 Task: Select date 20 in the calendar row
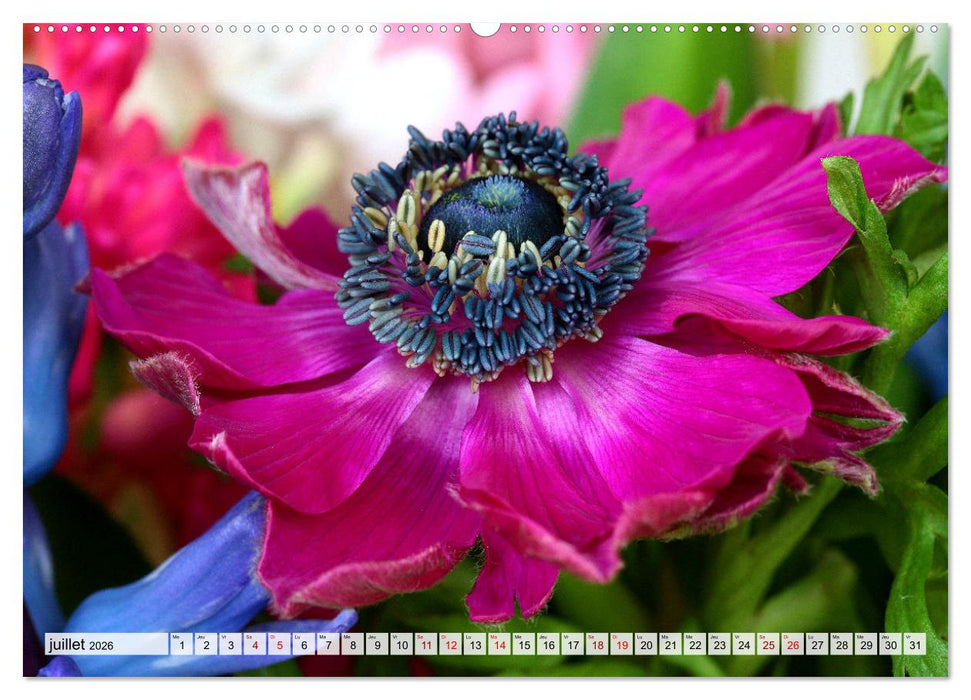click(x=646, y=646)
